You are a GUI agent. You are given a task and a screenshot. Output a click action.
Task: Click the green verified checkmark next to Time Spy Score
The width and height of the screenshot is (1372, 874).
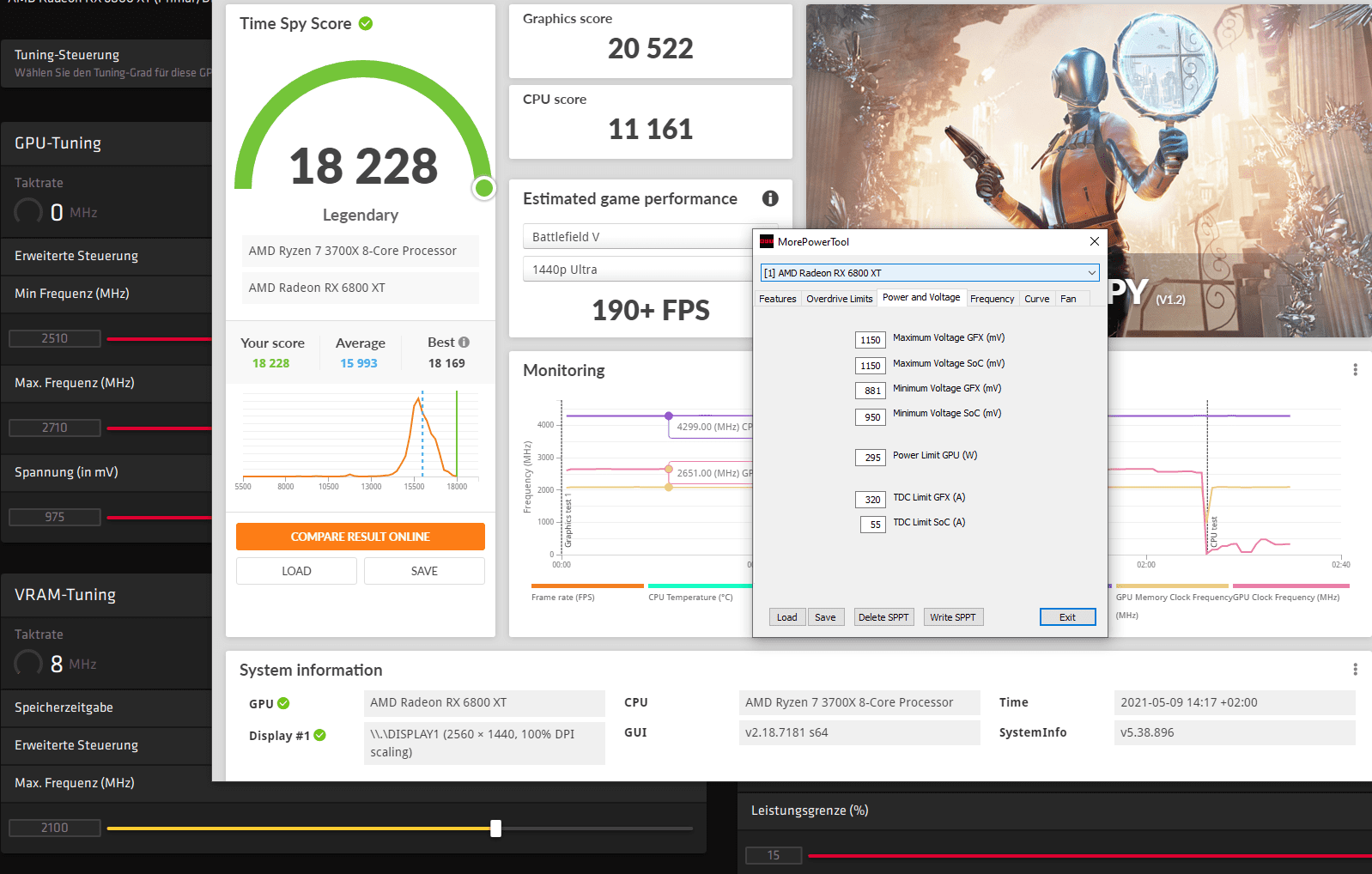366,23
